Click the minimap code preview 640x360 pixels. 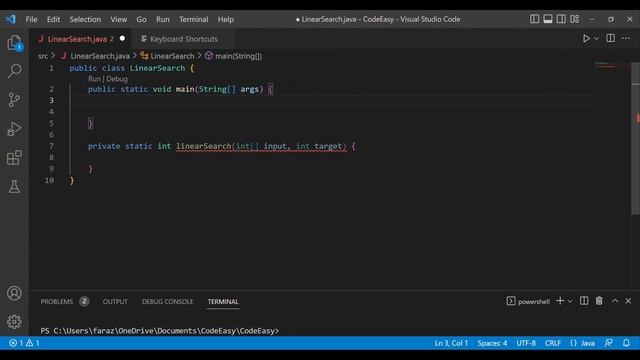click(x=612, y=65)
